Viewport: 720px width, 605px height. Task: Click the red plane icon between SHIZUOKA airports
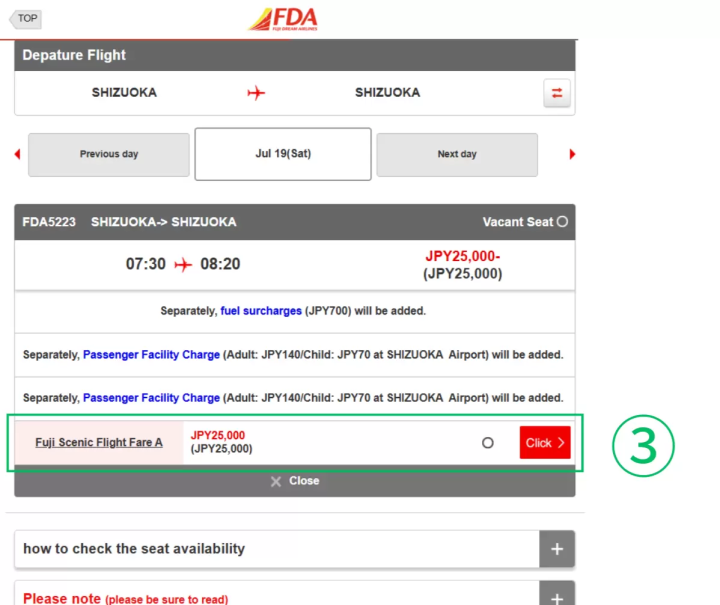point(256,93)
